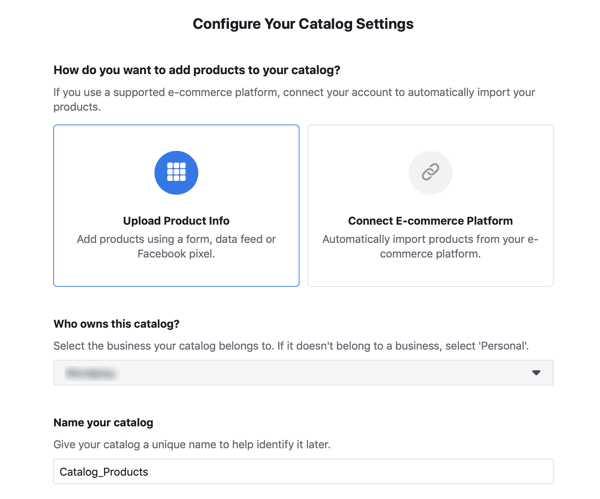
Task: Click the 'Select the business your catalog' hint
Action: point(291,346)
